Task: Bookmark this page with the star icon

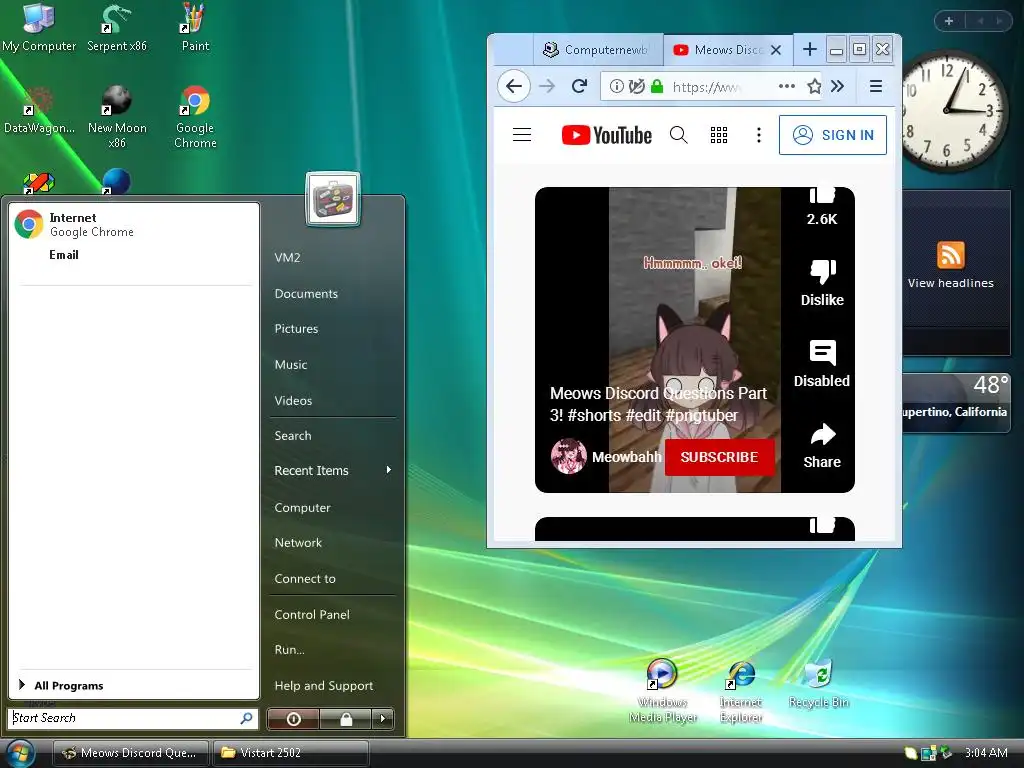Action: point(814,86)
